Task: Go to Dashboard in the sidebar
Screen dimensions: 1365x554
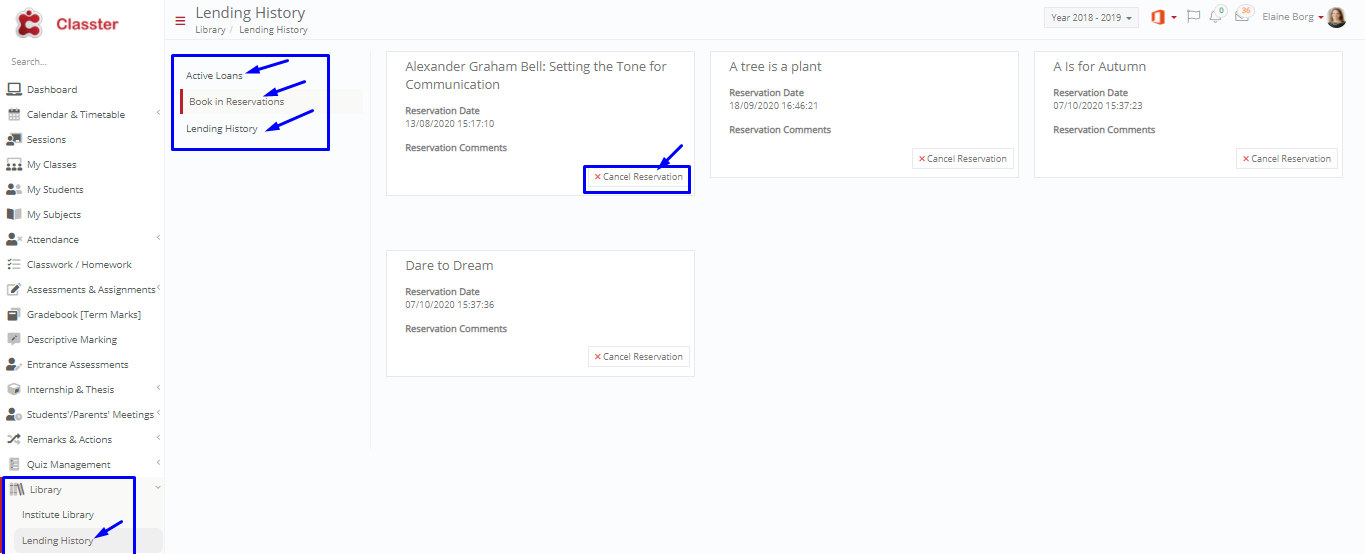Action: (x=52, y=90)
